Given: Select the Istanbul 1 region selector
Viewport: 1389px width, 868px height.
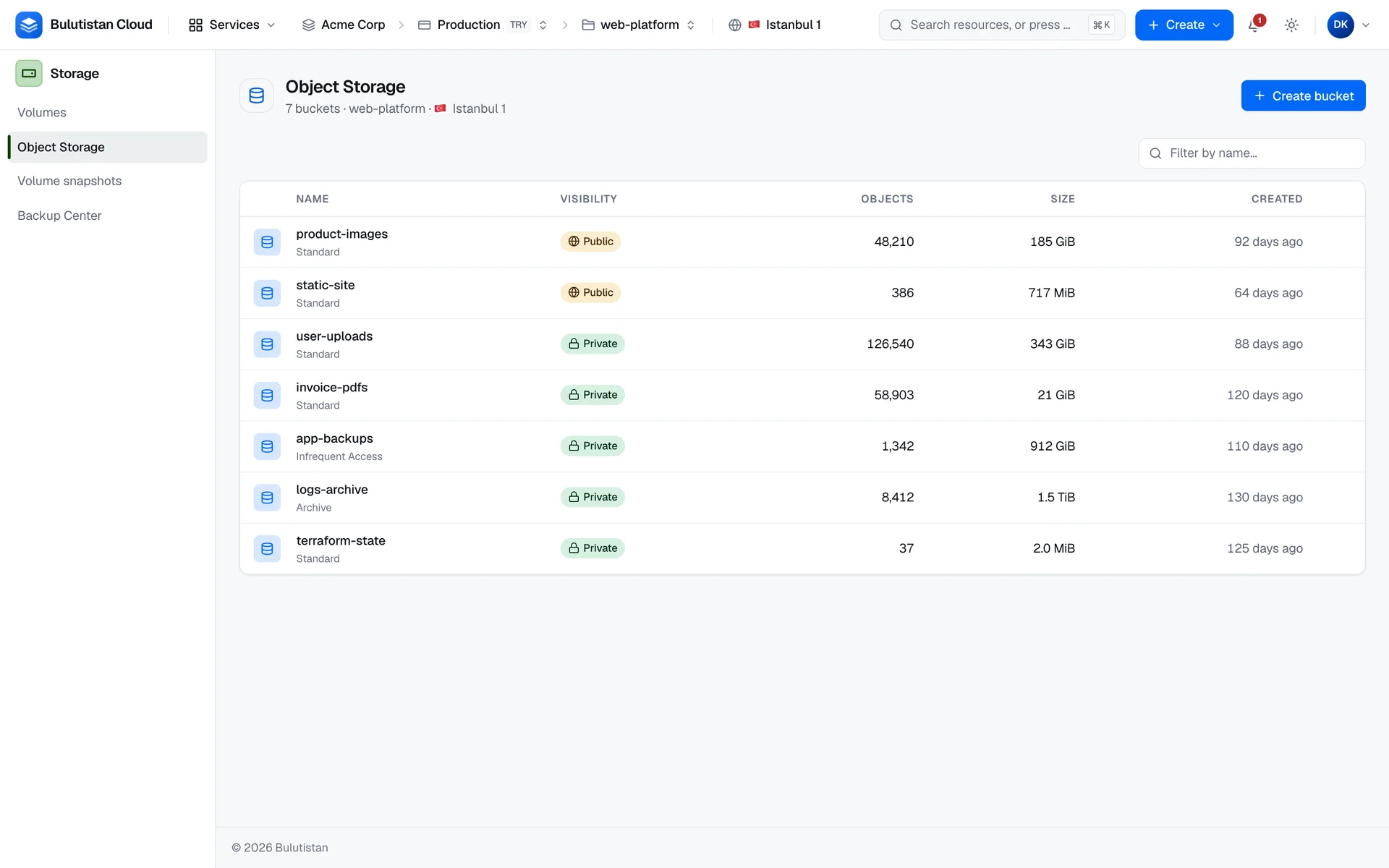Looking at the screenshot, I should [775, 25].
